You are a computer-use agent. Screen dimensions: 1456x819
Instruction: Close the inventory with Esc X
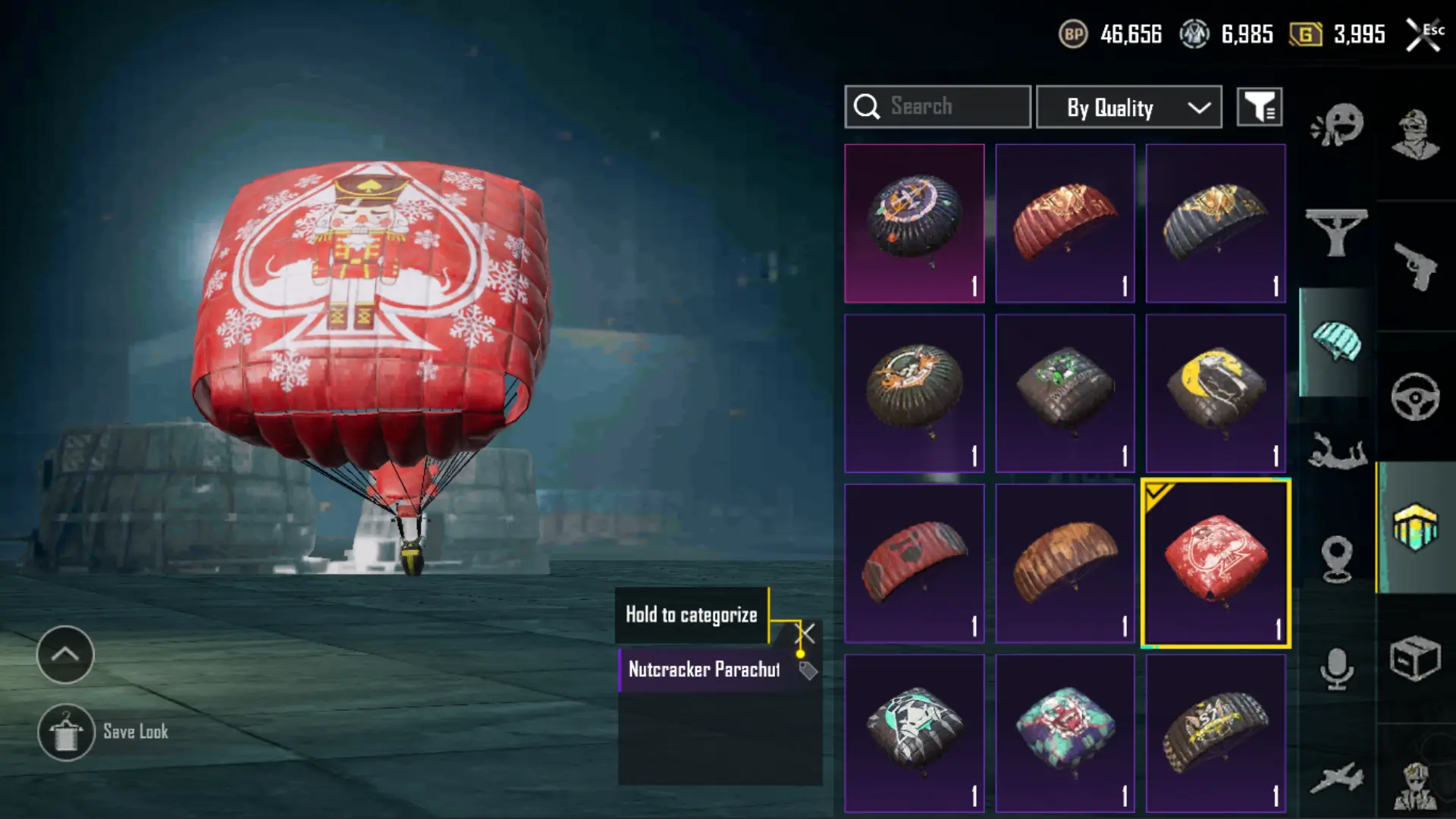[x=1424, y=34]
